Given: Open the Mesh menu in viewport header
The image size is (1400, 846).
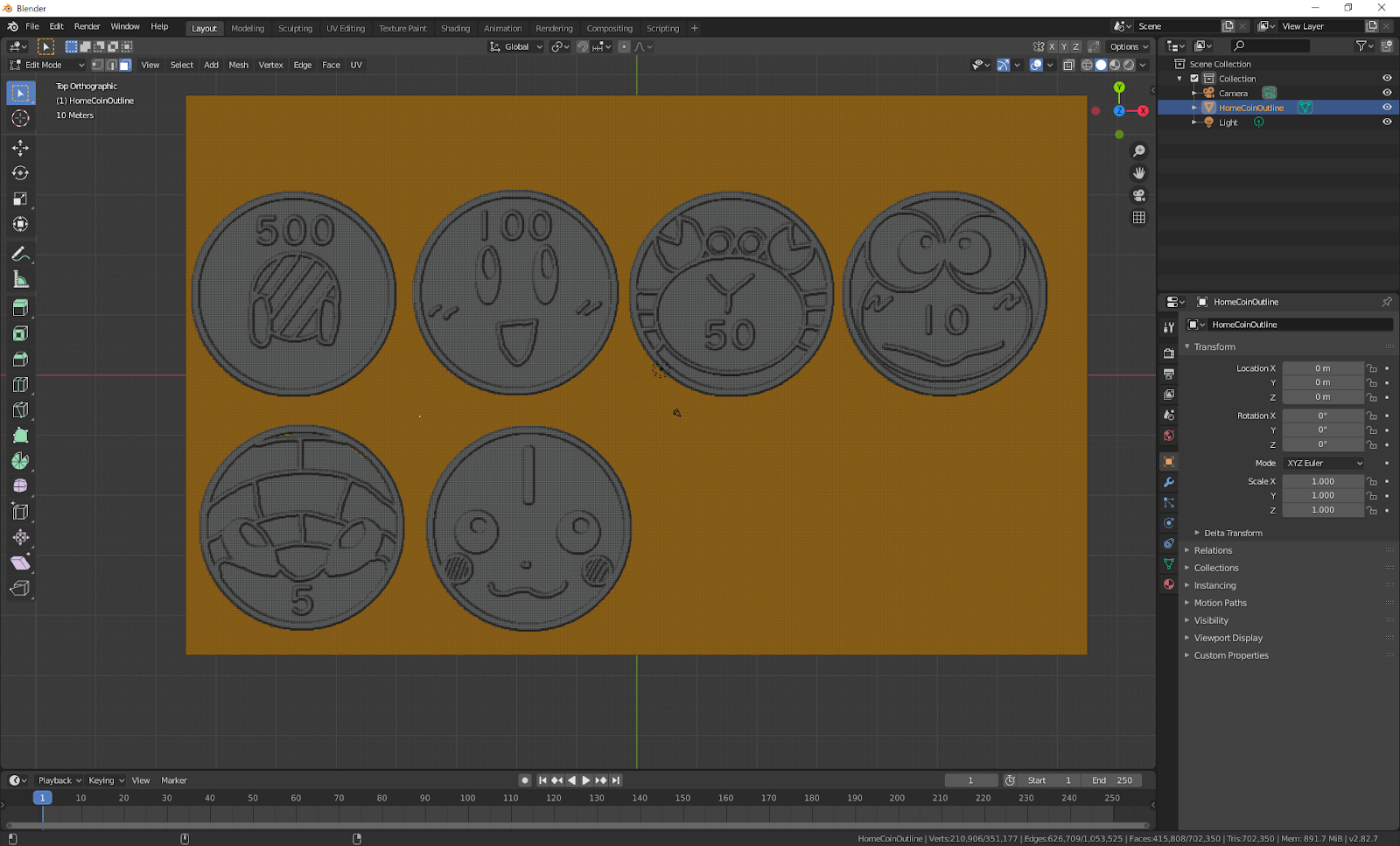Looking at the screenshot, I should point(238,65).
